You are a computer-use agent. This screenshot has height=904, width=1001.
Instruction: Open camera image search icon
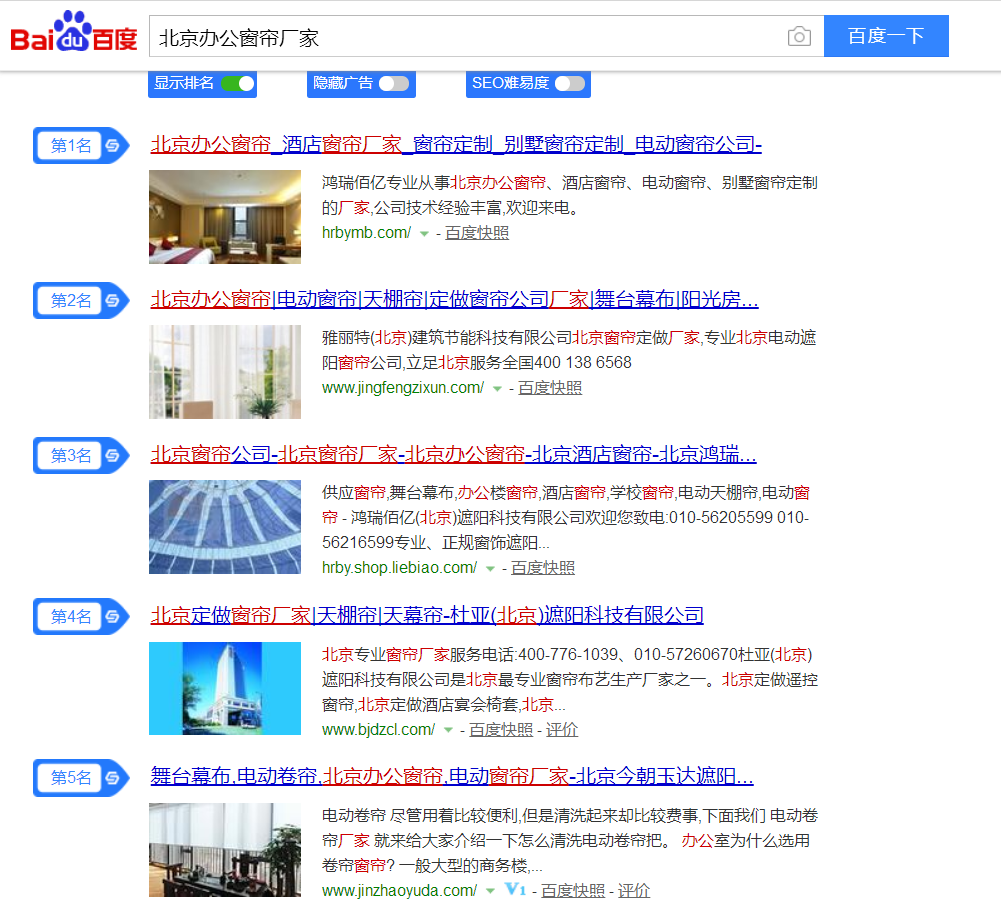(799, 36)
